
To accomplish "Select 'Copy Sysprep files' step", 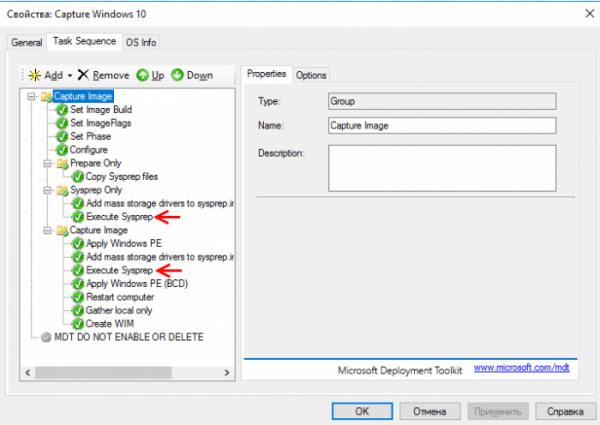I will pos(122,177).
